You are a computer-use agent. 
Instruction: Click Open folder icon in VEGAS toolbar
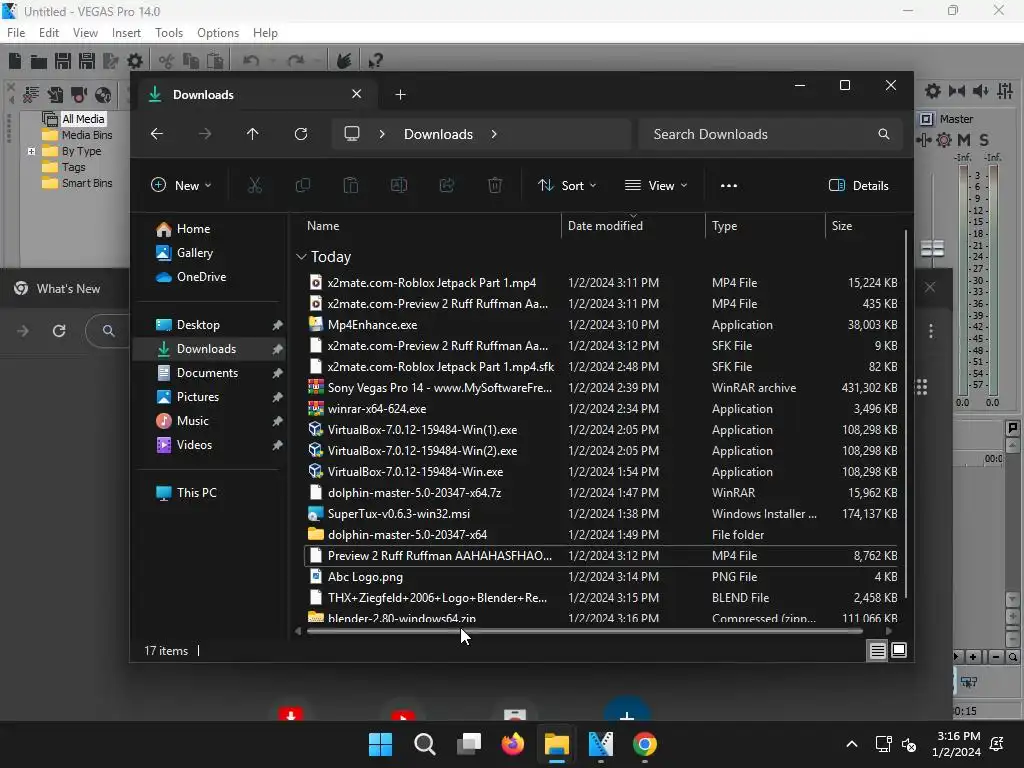[39, 61]
